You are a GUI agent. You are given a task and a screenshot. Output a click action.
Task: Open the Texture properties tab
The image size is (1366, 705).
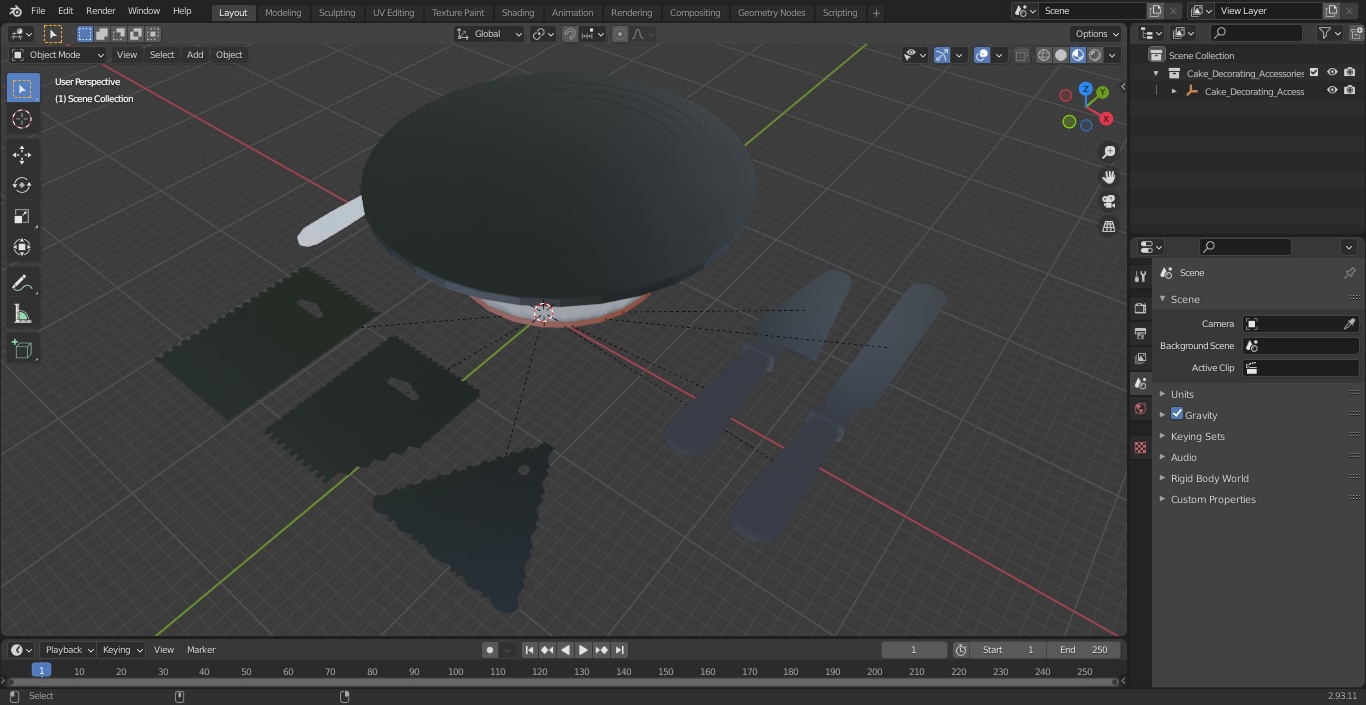[x=1140, y=448]
